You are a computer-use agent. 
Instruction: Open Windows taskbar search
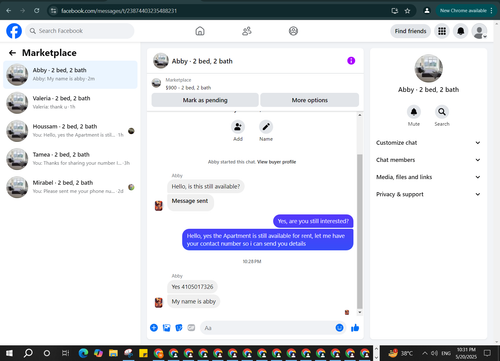point(28,353)
